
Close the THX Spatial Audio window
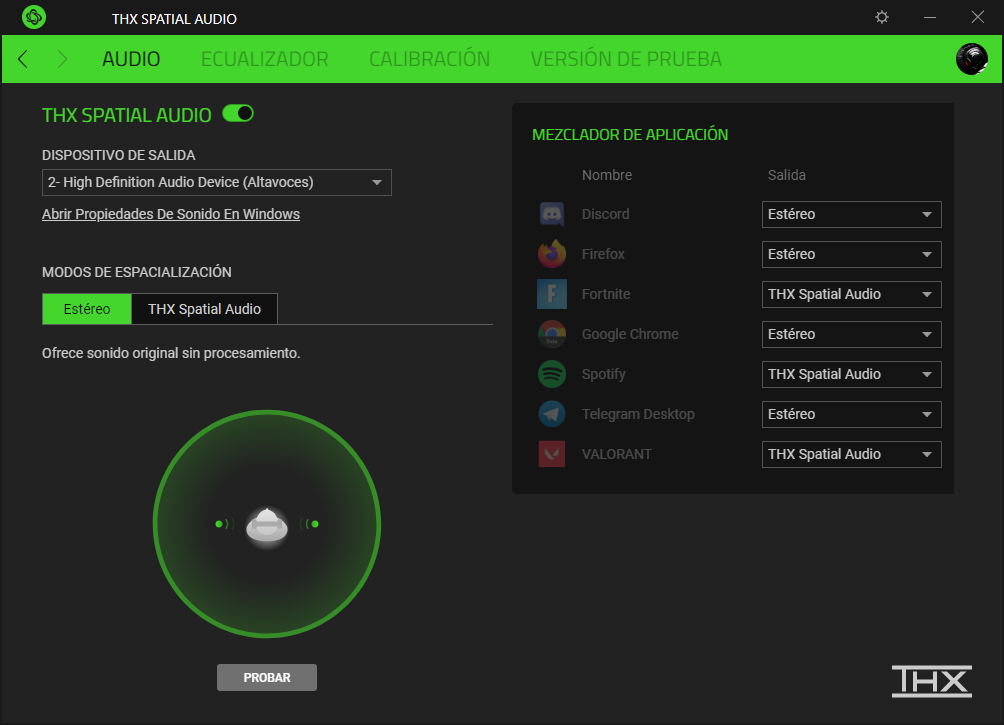tap(977, 17)
